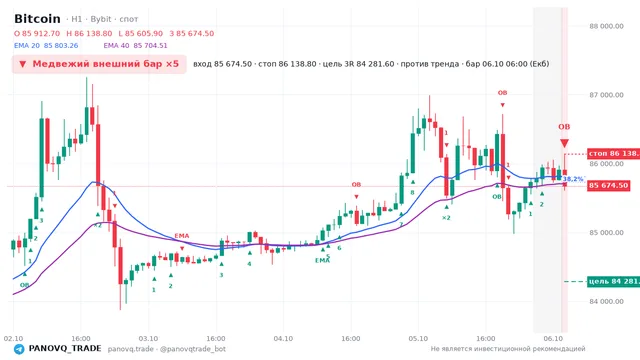Click the green '6' bar count label
Image resolution: width=640 pixels, height=360 pixels.
click(339, 248)
